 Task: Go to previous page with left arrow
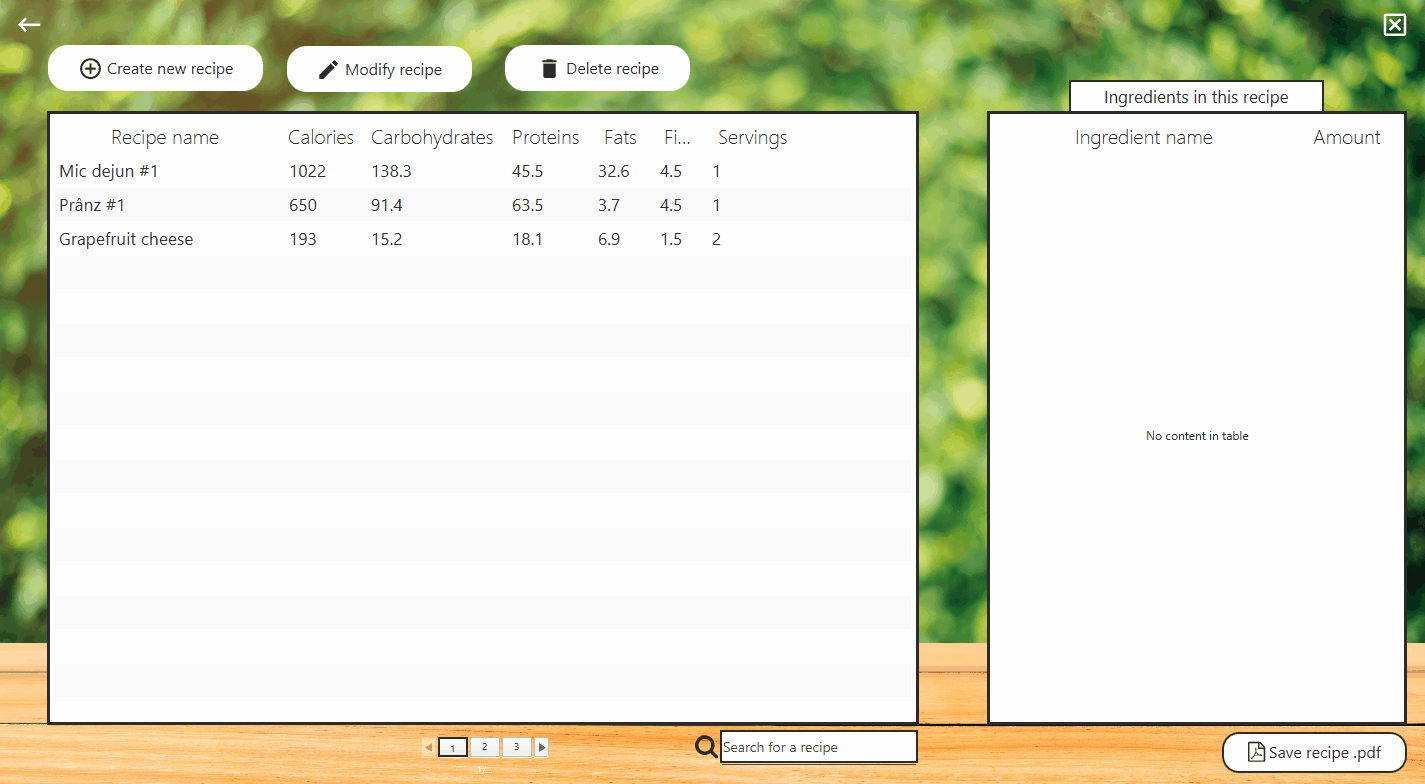(429, 747)
